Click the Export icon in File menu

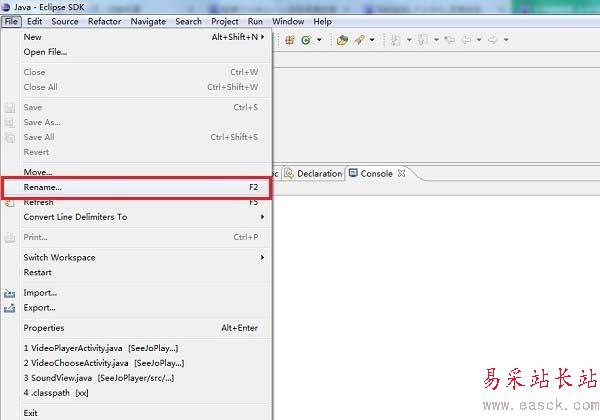(x=10, y=308)
